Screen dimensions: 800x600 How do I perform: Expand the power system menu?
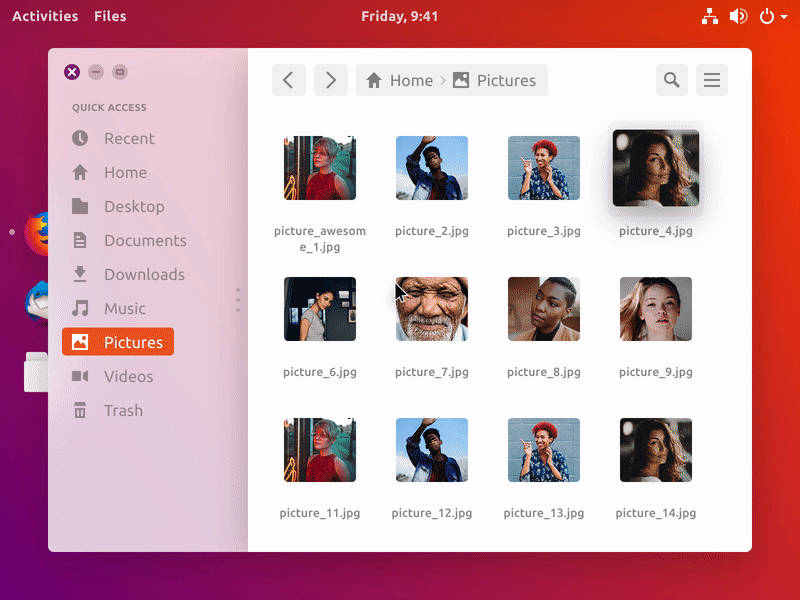click(771, 16)
